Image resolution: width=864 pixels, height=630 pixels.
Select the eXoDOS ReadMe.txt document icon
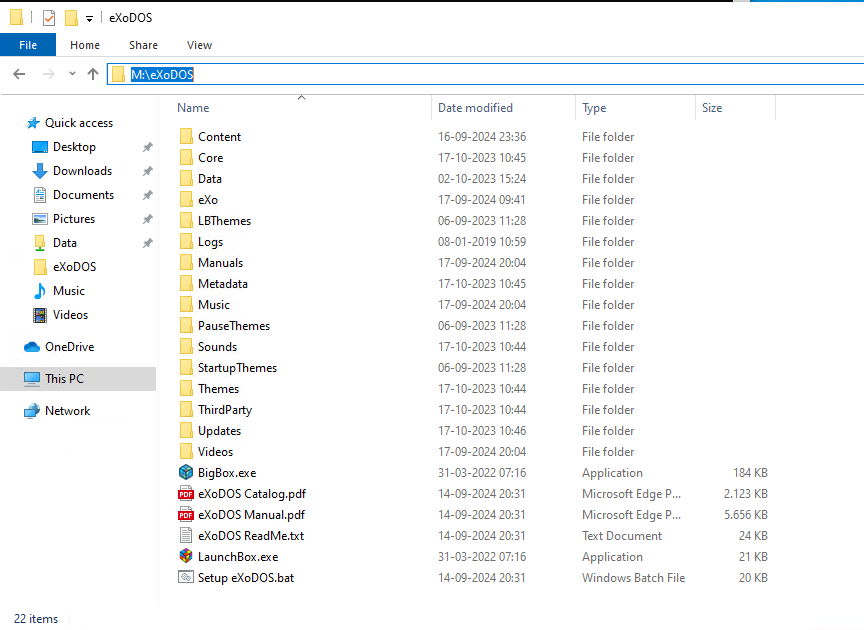[x=186, y=535]
